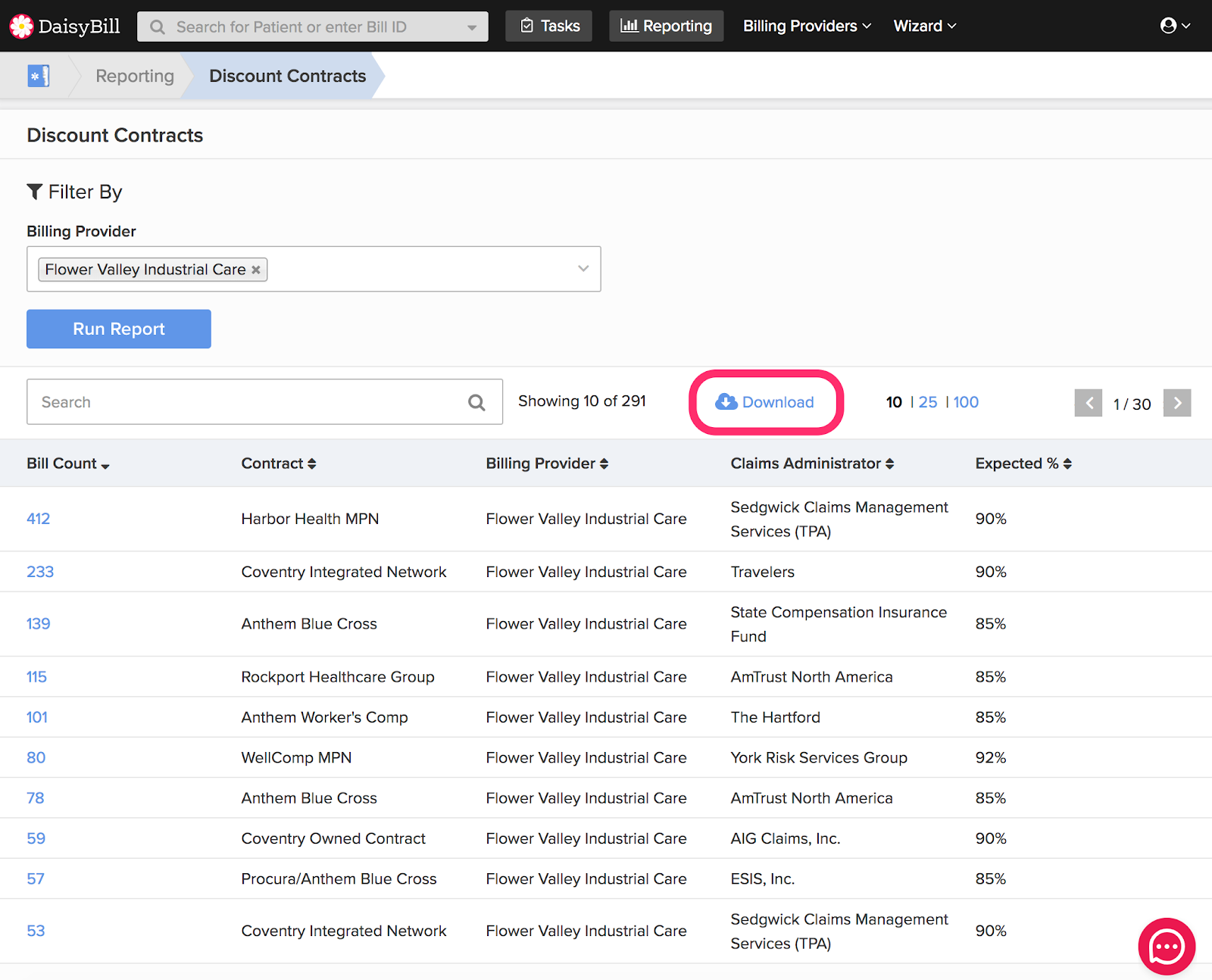
Task: Open the user account menu icon
Action: coord(1175,26)
